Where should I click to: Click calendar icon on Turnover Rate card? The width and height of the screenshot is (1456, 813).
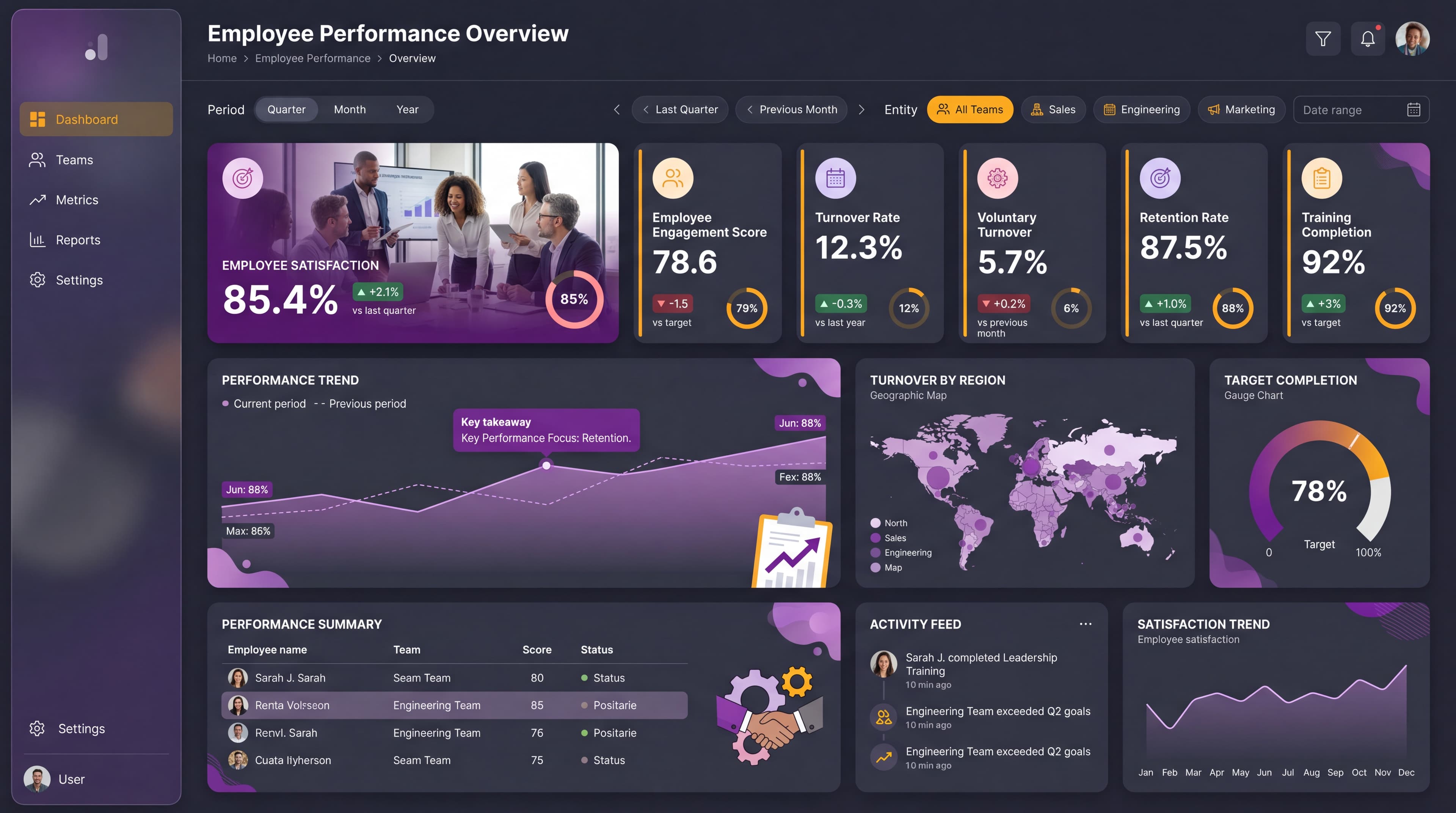pos(835,179)
